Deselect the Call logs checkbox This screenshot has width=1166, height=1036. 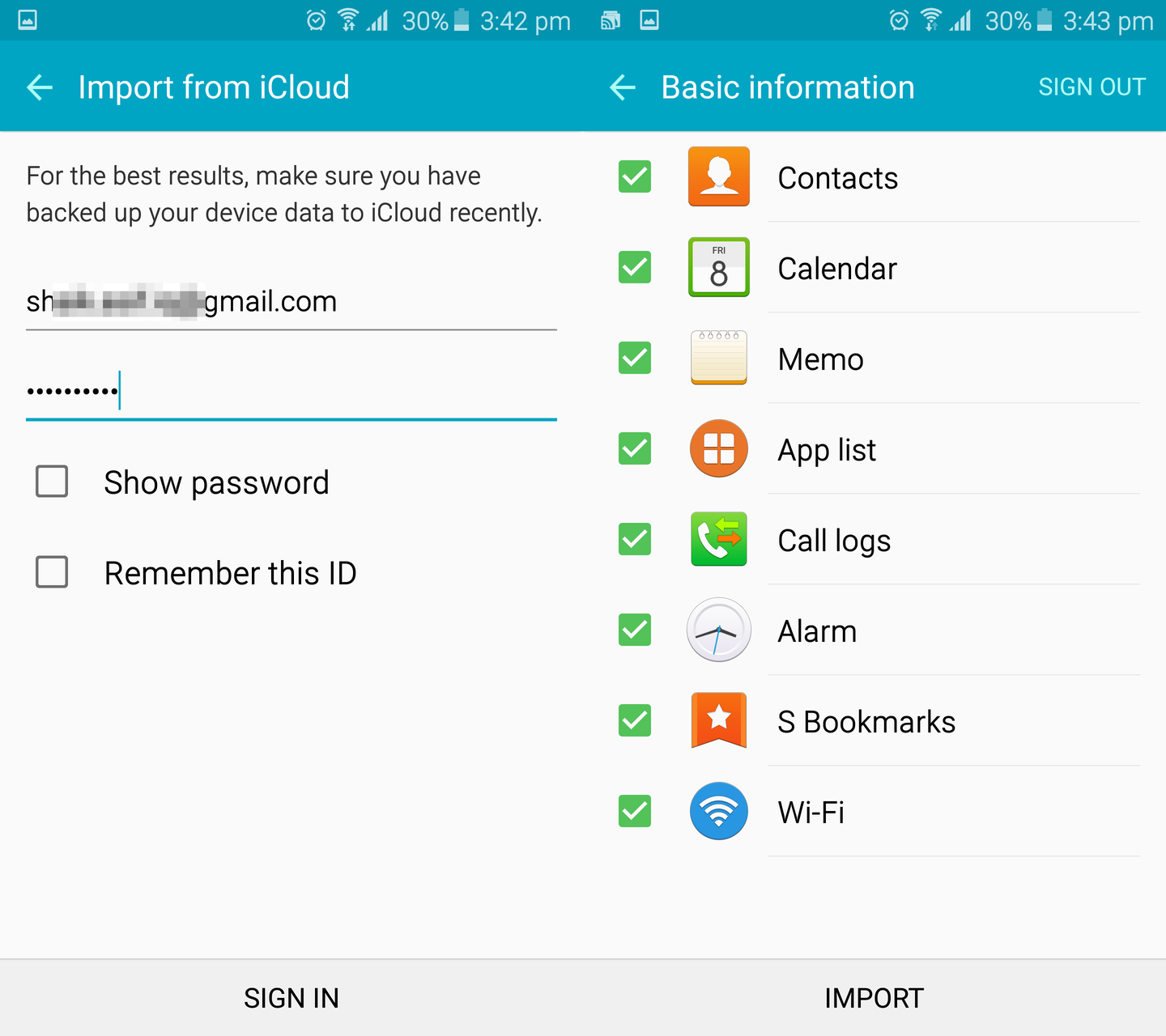(635, 539)
